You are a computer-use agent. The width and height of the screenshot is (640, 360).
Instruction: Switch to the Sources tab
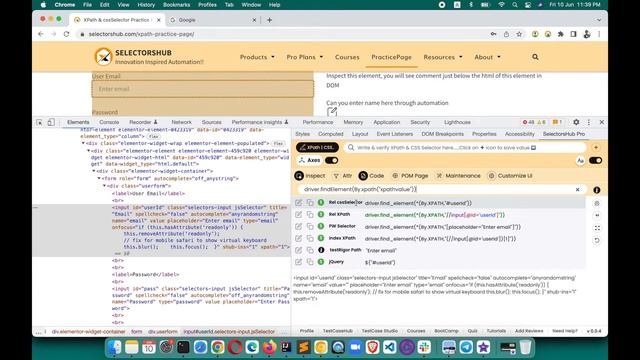pyautogui.click(x=211, y=122)
